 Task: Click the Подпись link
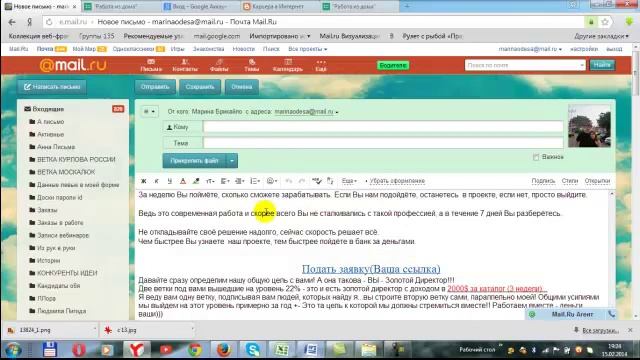click(x=543, y=181)
